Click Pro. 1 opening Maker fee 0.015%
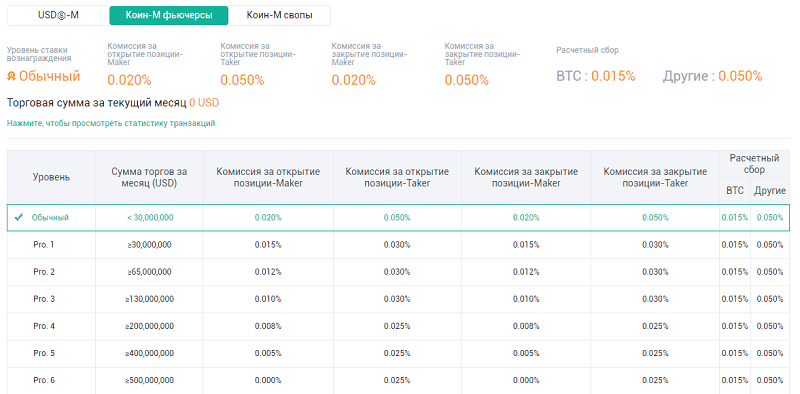 tap(268, 244)
